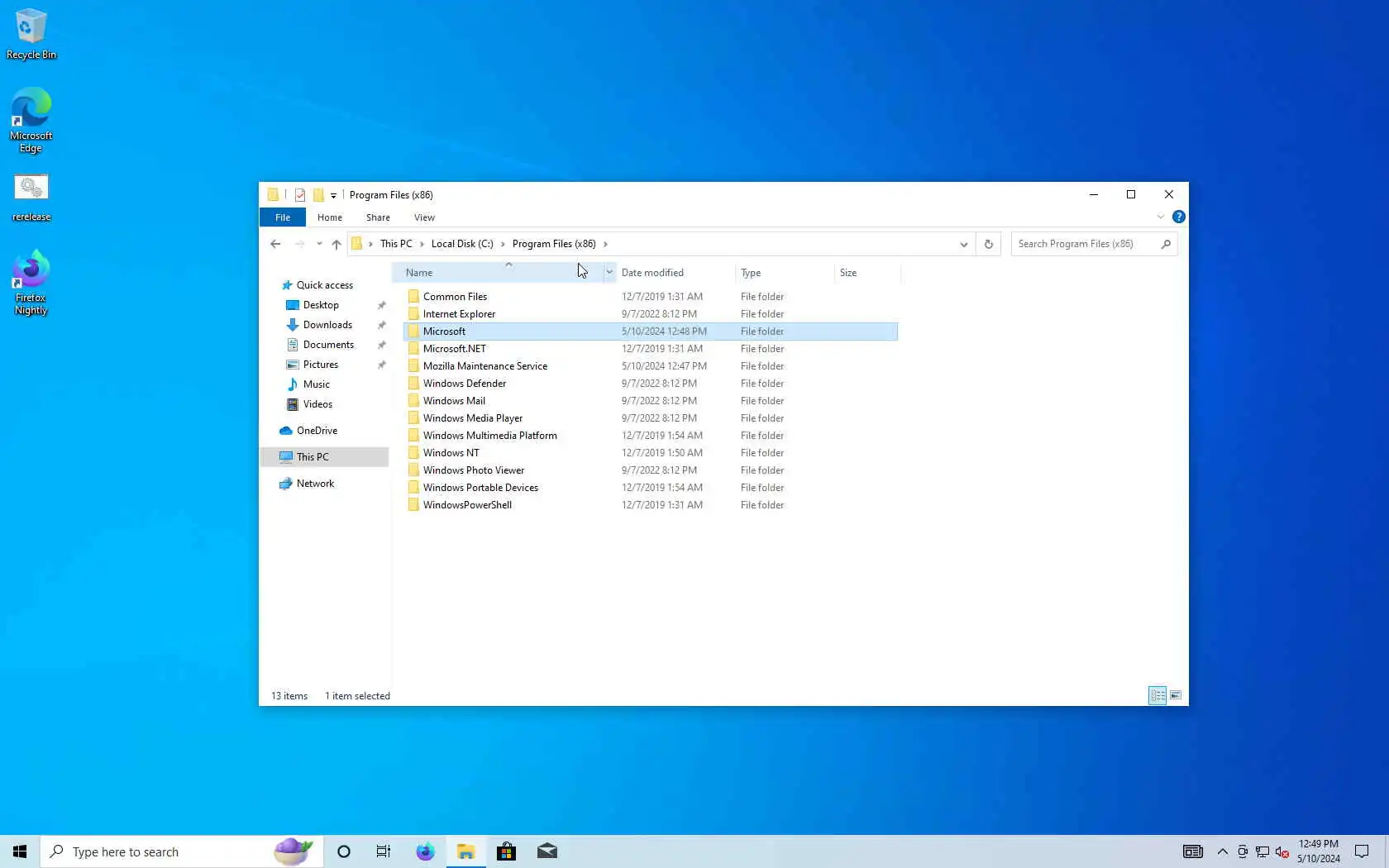Screen dimensions: 1389x868
Task: Click the Local Disk (C:) breadcrumb
Action: tap(462, 244)
